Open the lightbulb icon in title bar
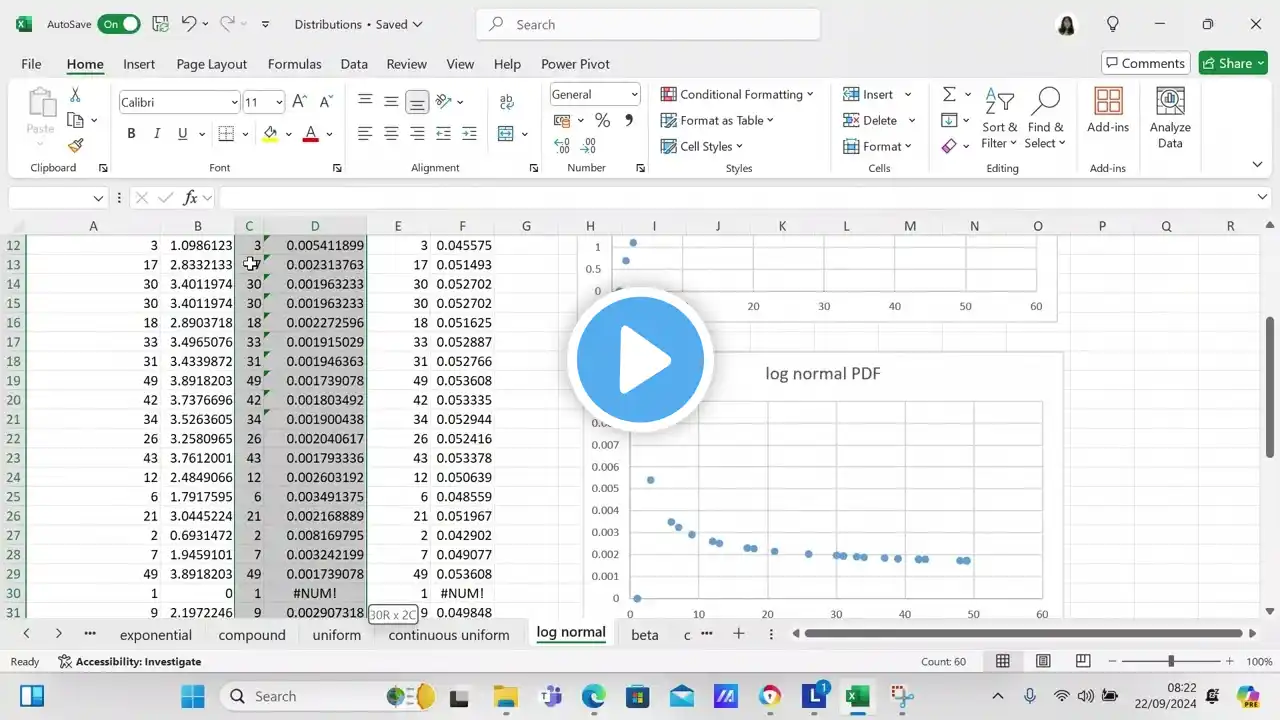 coord(1113,24)
